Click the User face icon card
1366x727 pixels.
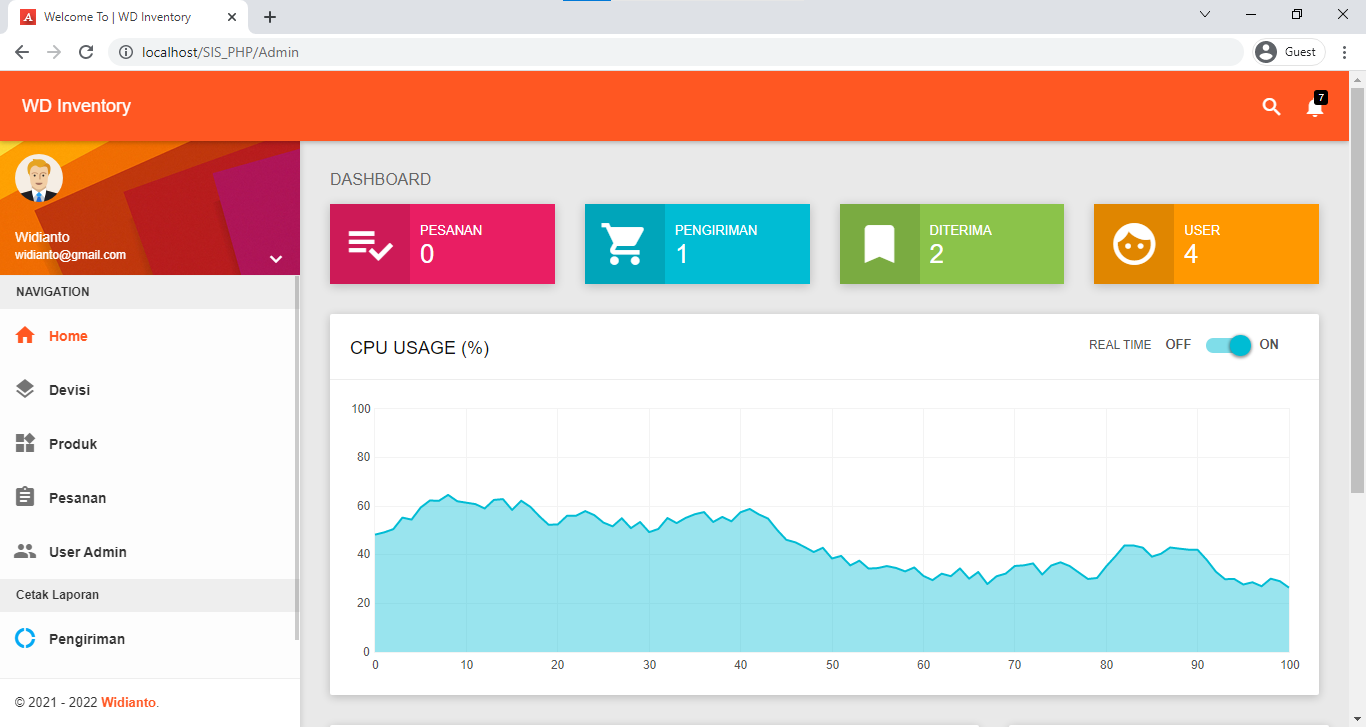pos(1134,244)
